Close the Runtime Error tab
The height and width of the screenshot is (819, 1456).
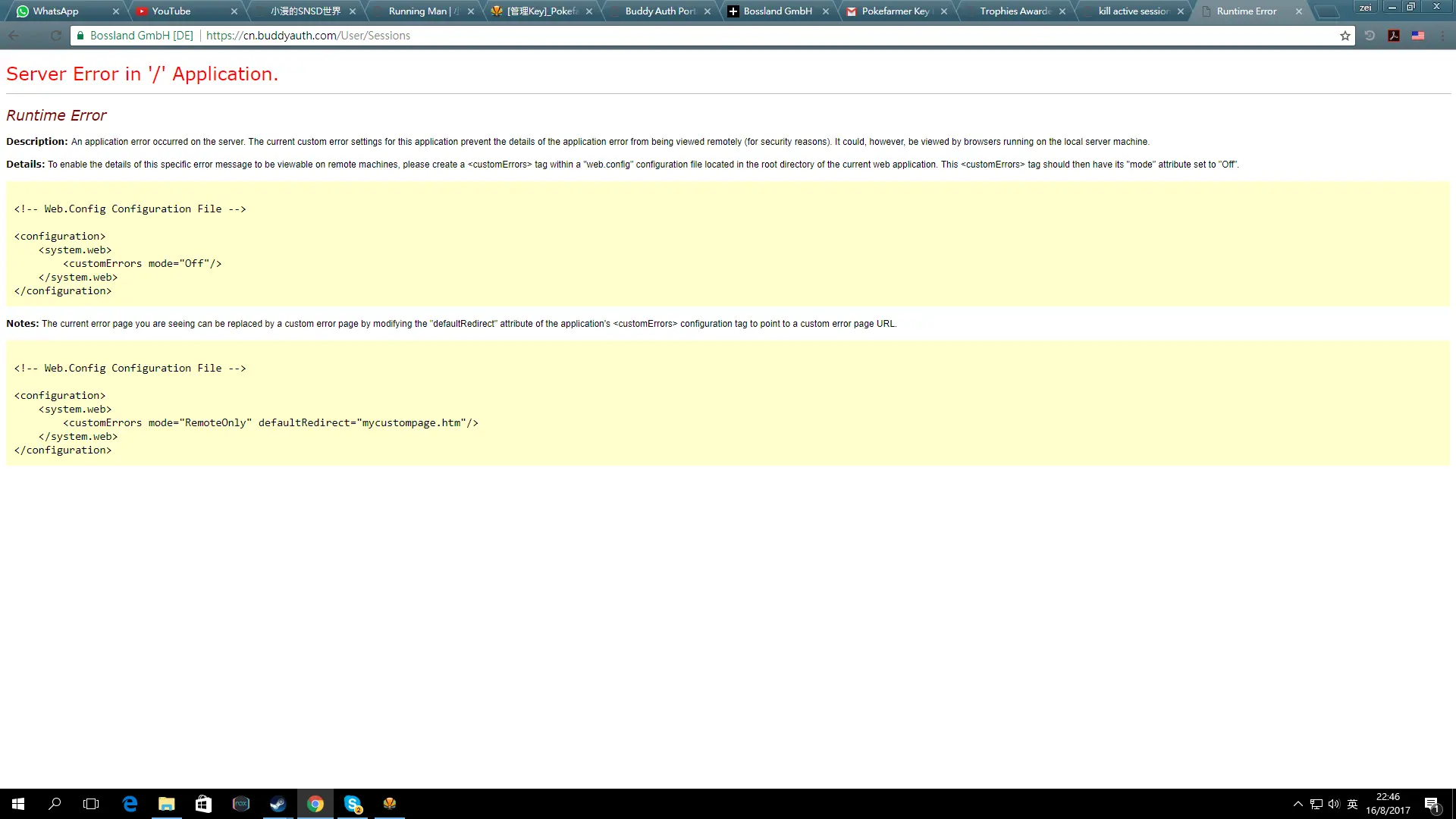point(1299,11)
